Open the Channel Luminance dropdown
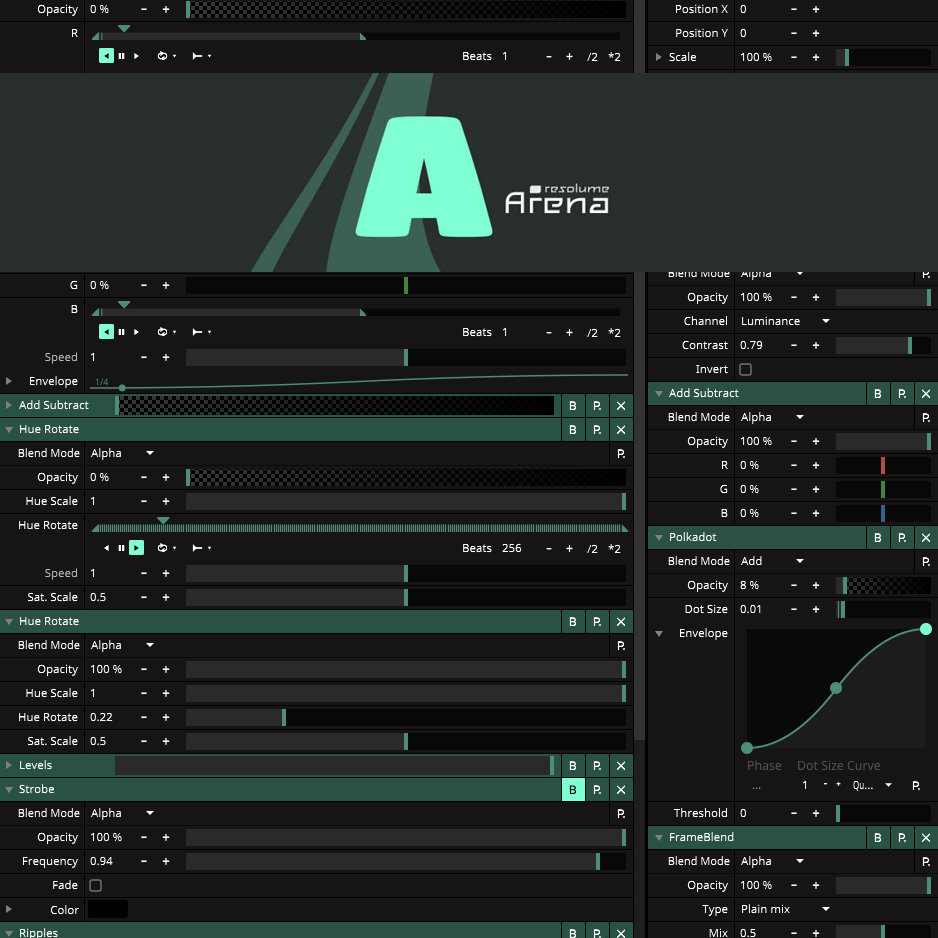This screenshot has width=938, height=938. click(x=785, y=321)
